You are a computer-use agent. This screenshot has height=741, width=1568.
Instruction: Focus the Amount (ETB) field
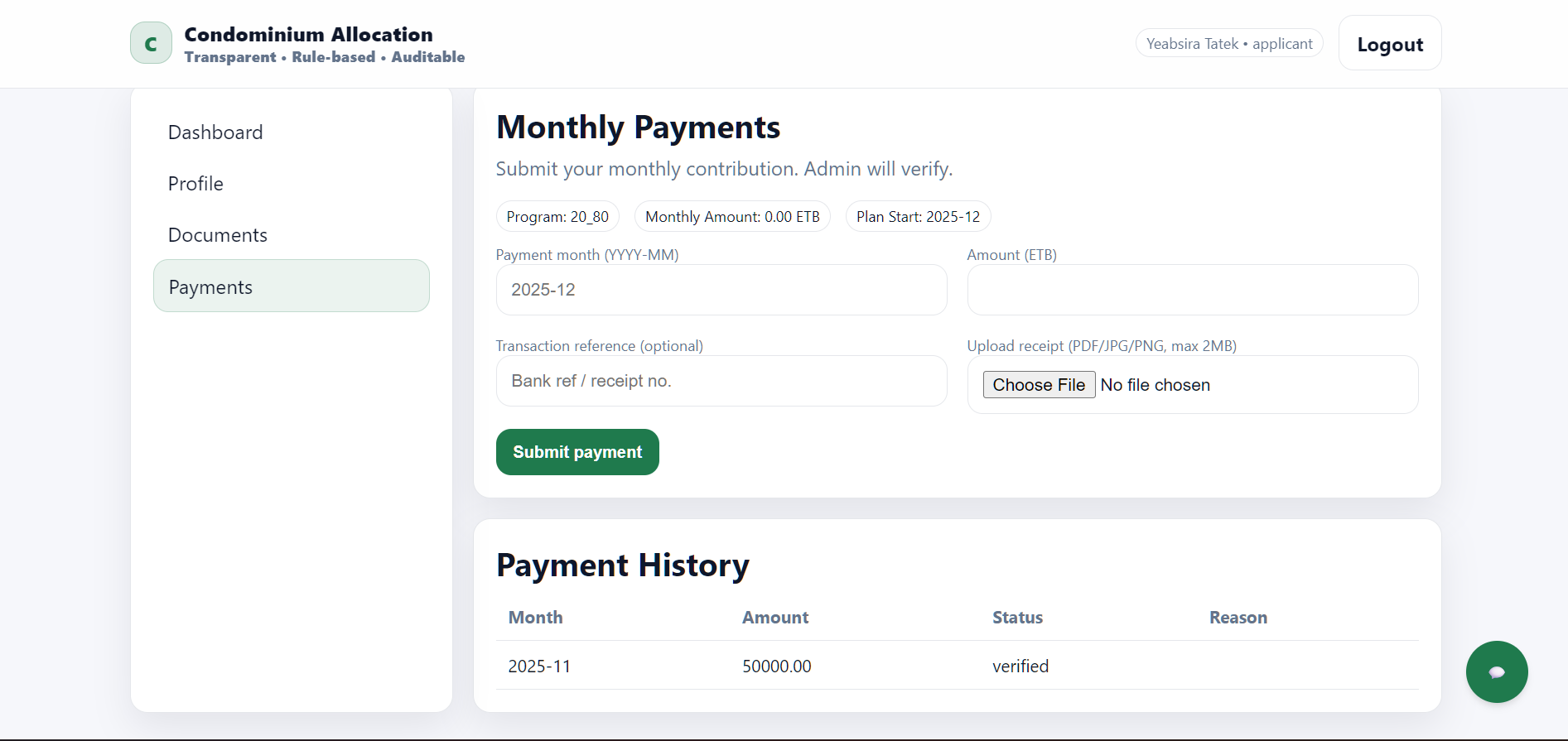point(1193,290)
